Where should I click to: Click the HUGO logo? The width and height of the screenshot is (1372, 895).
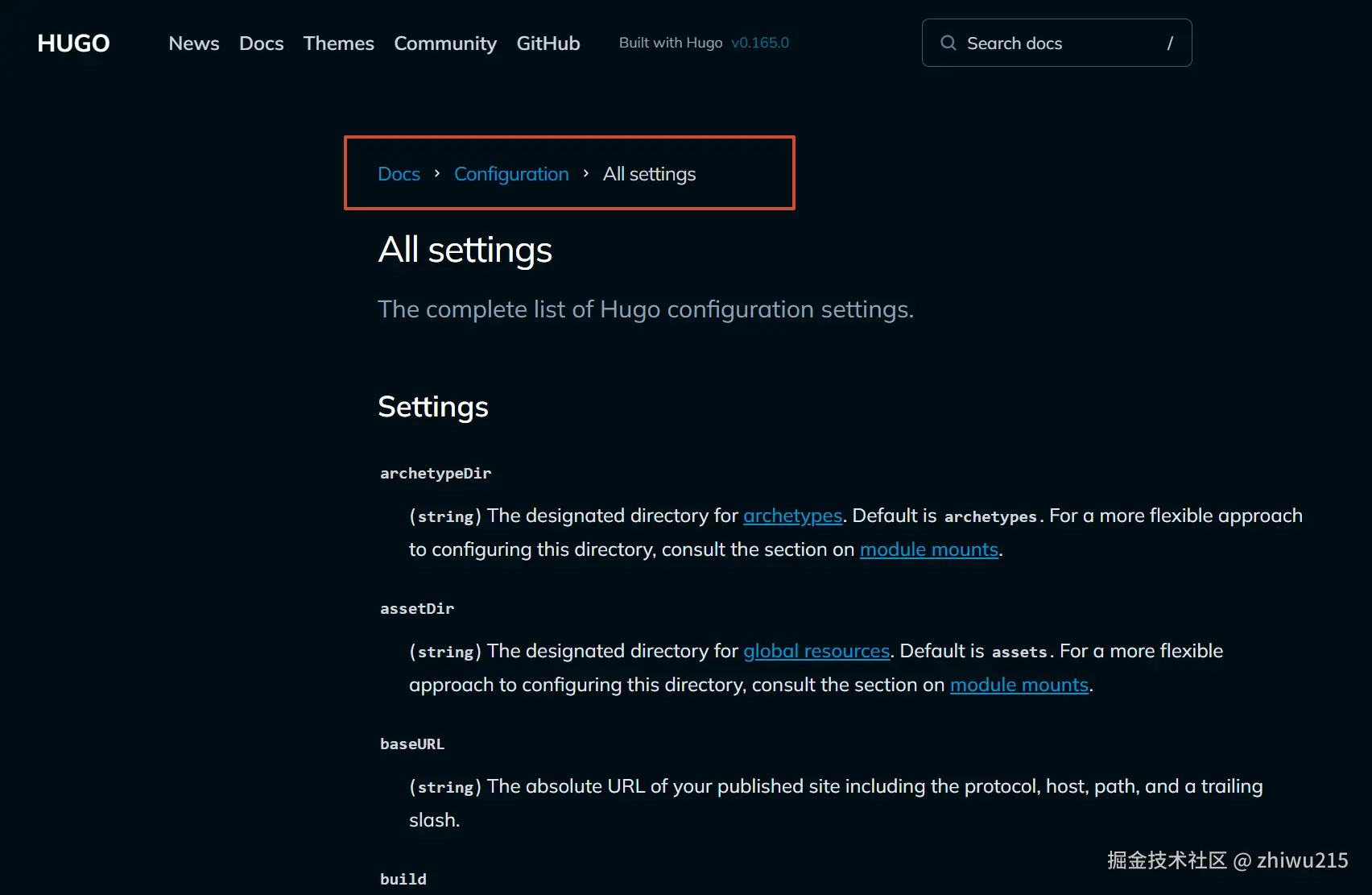pos(73,43)
